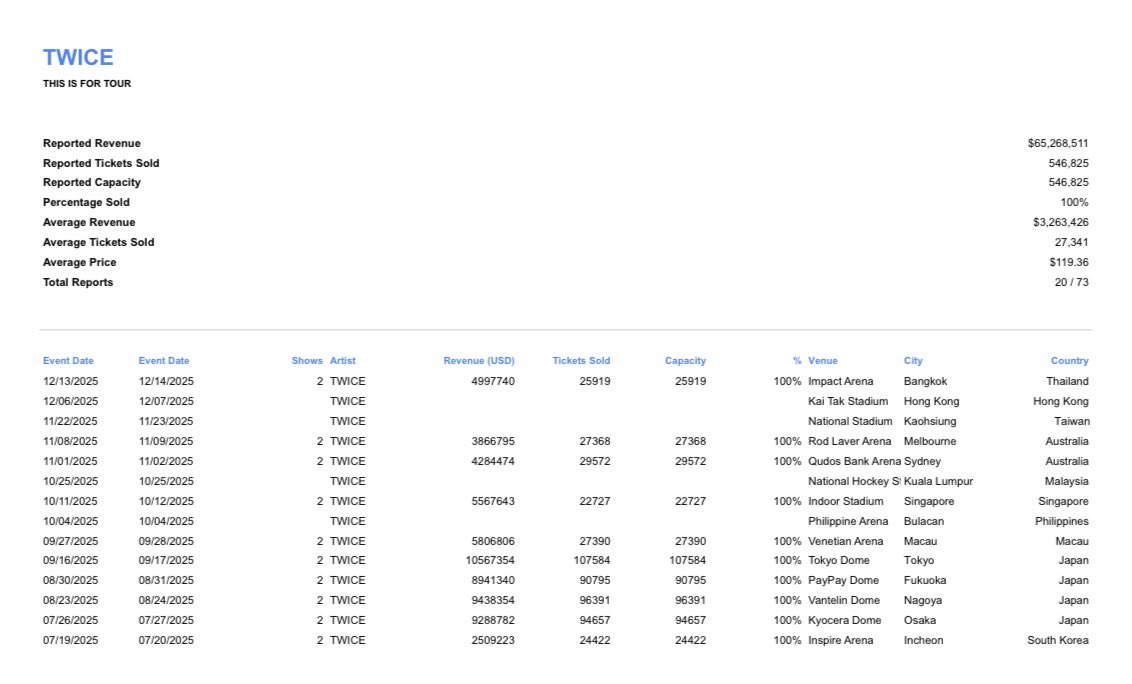The width and height of the screenshot is (1132, 684).
Task: Click the Osaka city cell
Action: tap(920, 620)
